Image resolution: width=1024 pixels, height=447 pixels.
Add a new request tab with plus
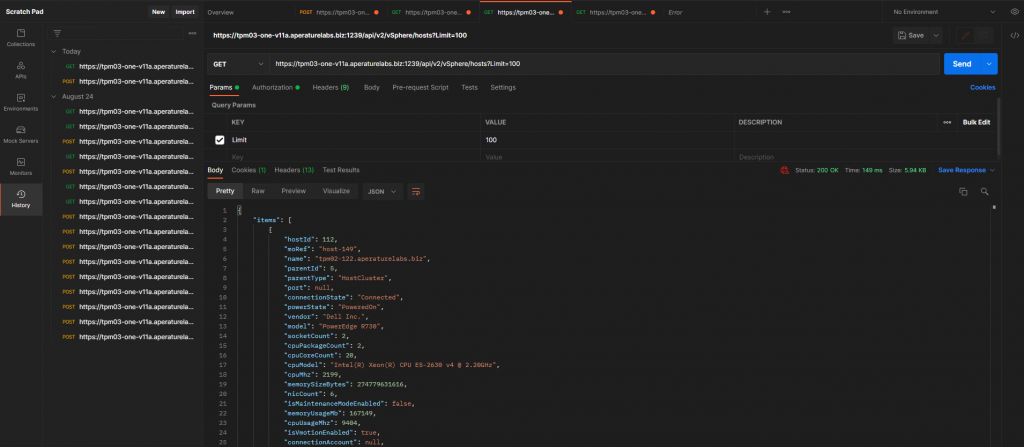(767, 12)
